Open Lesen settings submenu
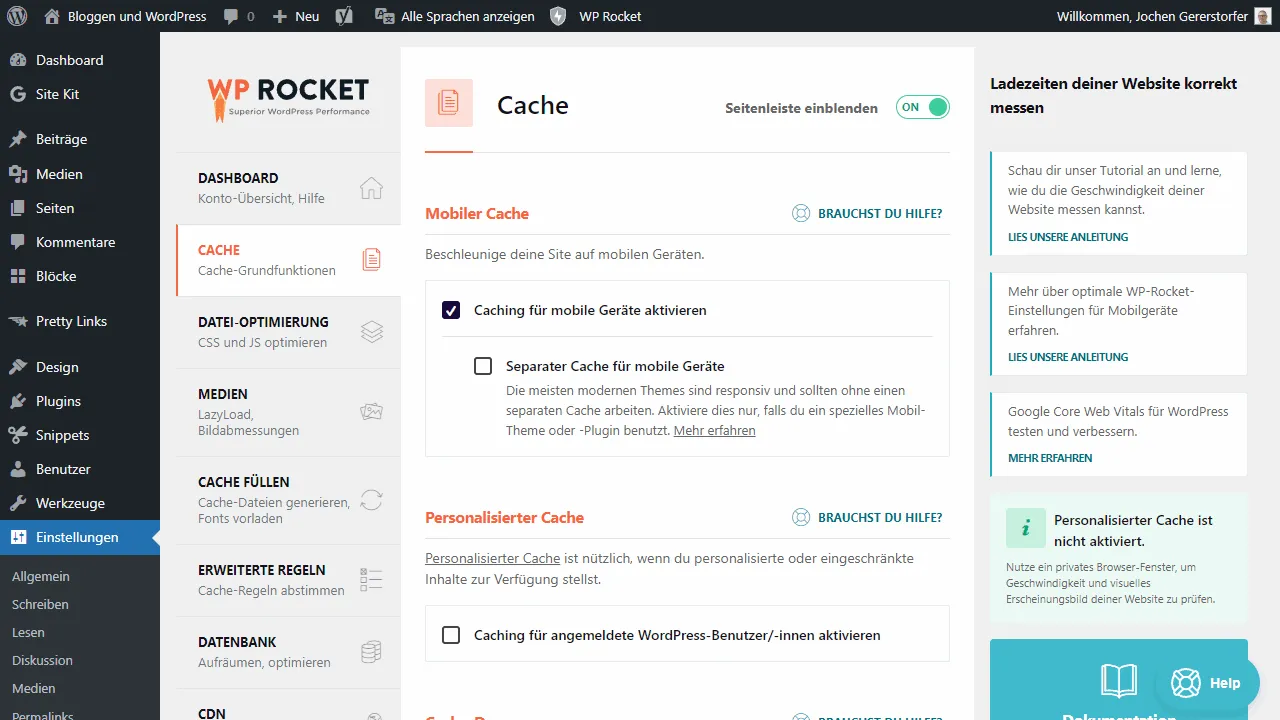1280x720 pixels. pyautogui.click(x=28, y=632)
